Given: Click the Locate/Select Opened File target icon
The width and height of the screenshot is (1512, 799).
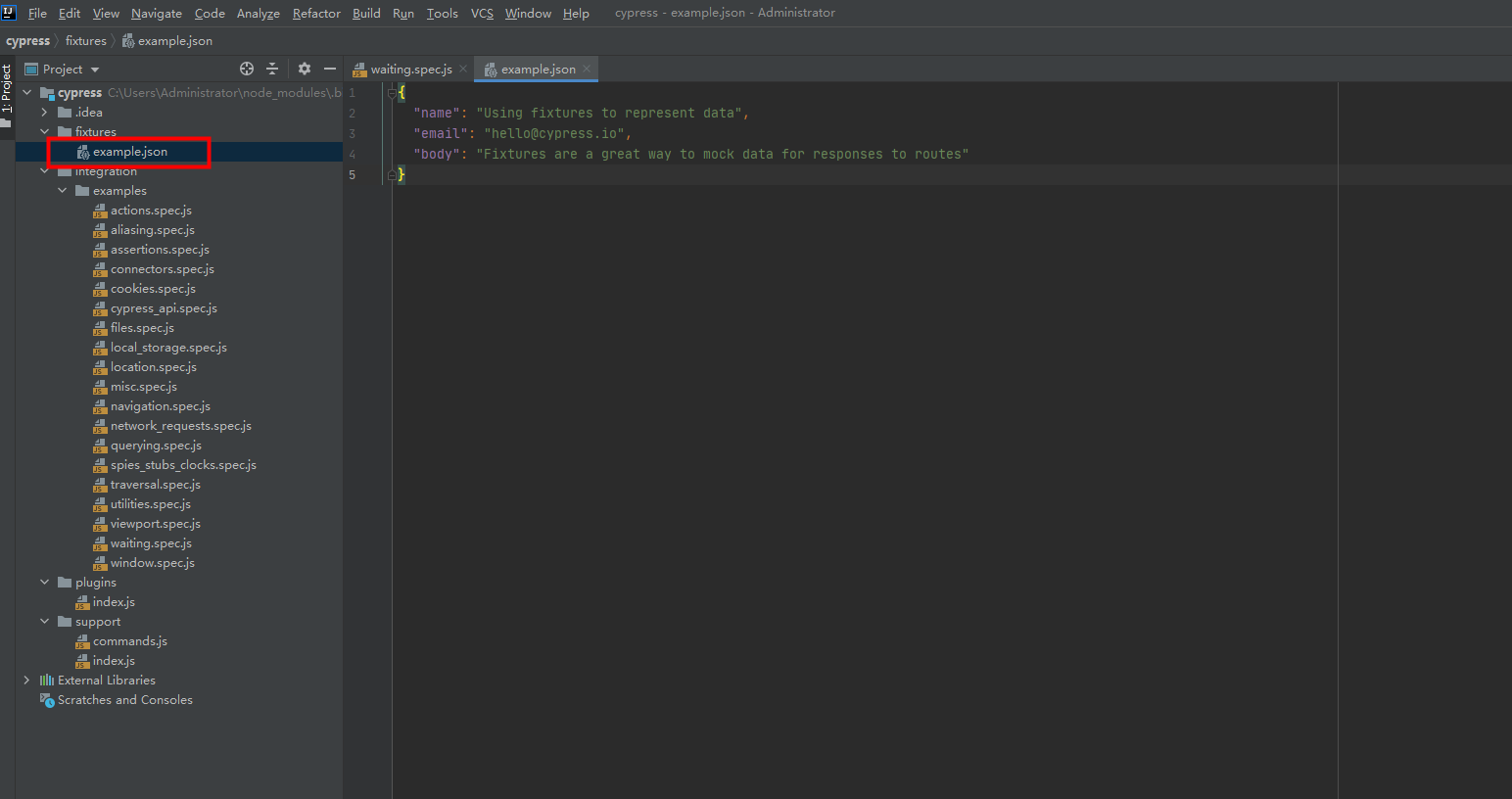Looking at the screenshot, I should pyautogui.click(x=247, y=69).
